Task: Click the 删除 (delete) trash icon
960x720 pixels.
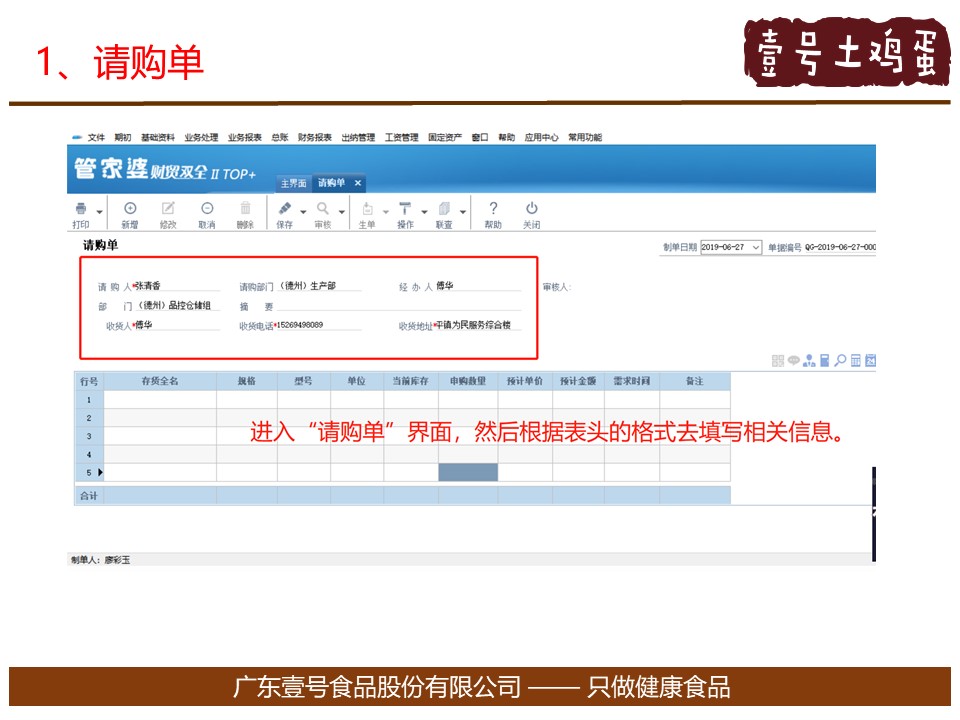Action: 245,209
